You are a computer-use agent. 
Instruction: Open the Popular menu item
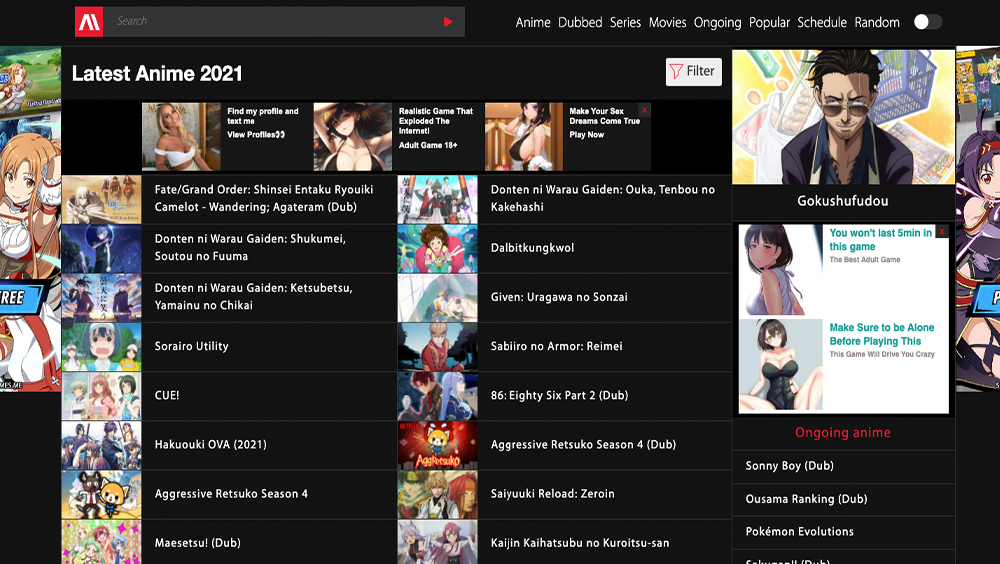point(769,22)
